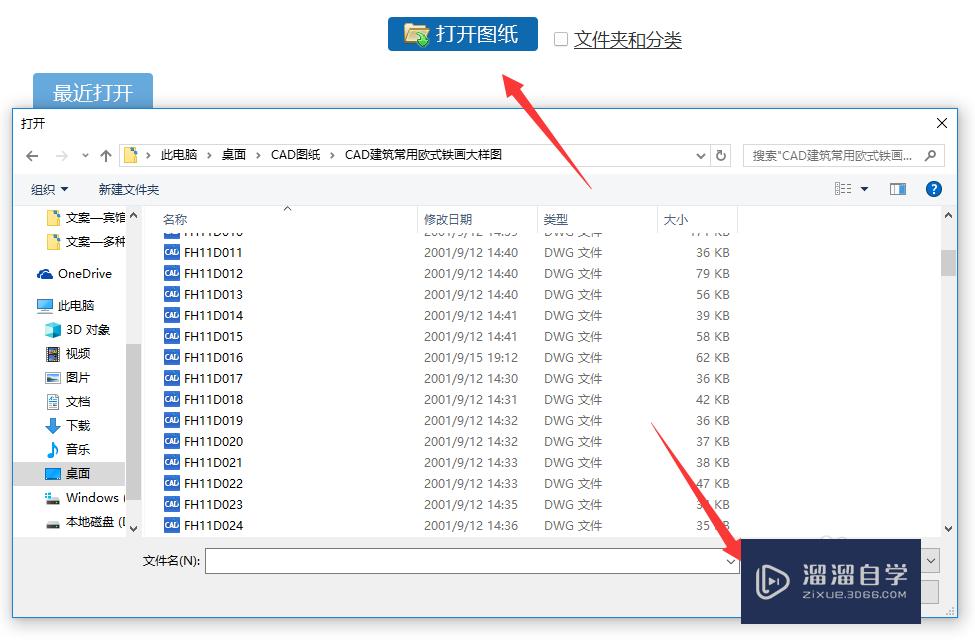975x640 pixels.
Task: Expand the recent locations chevron in address bar
Action: (701, 155)
